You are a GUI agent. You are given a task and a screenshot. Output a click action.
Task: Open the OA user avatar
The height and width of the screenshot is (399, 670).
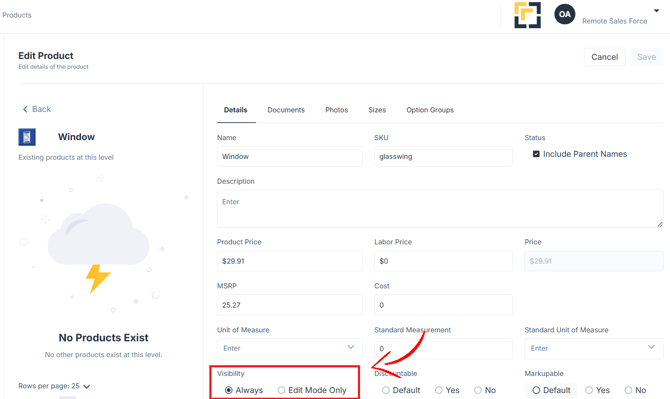click(x=564, y=14)
